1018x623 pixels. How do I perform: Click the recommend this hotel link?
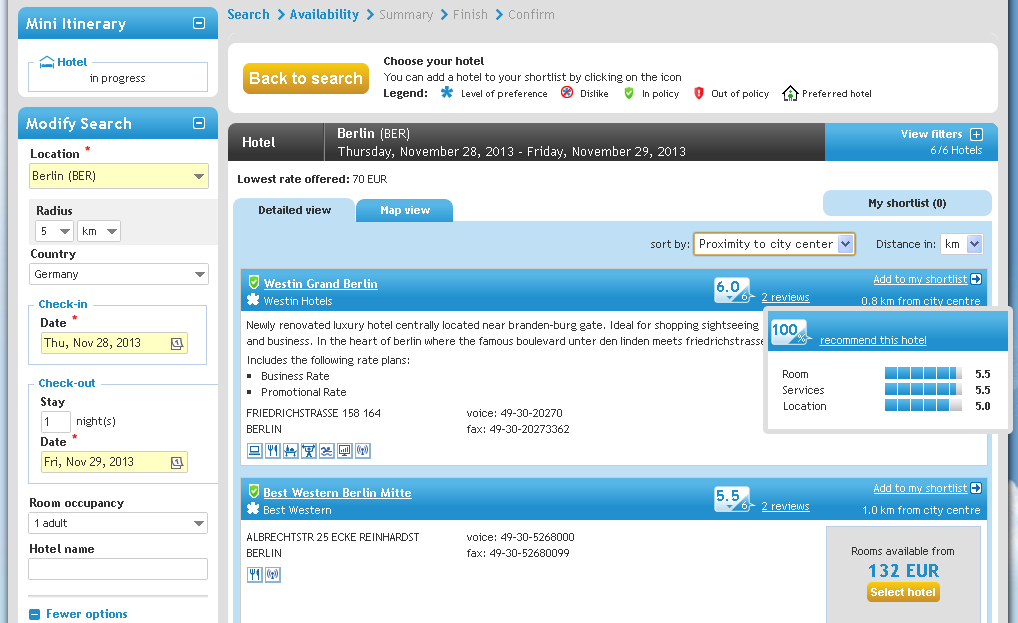tap(873, 340)
